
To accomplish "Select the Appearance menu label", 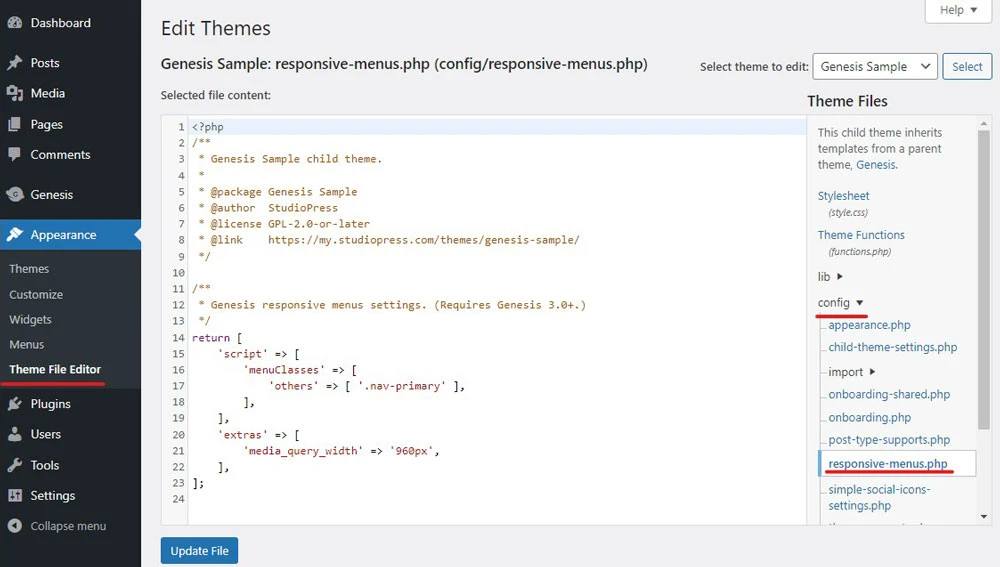I will tap(64, 235).
